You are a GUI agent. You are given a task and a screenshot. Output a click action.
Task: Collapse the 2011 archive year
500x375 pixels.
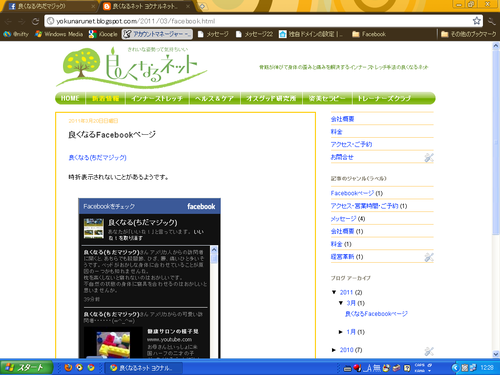coord(334,292)
